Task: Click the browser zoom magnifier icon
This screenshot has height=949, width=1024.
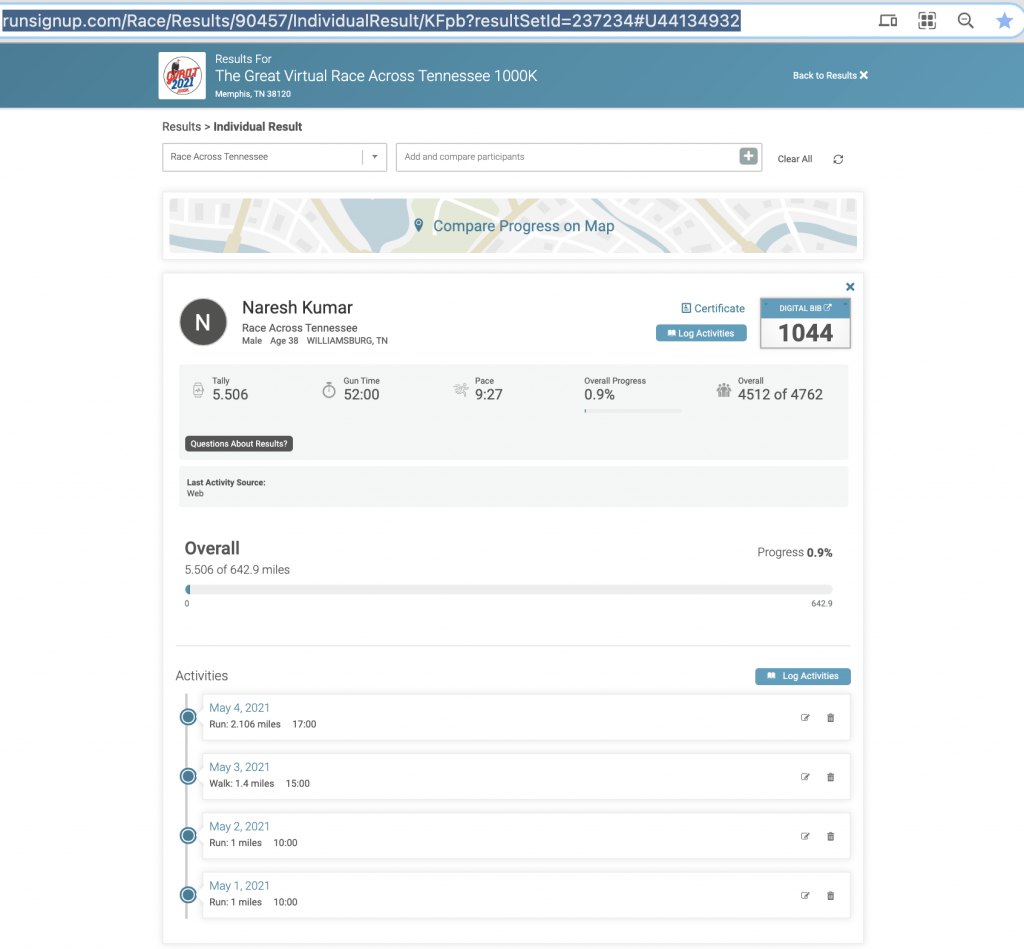Action: click(965, 21)
